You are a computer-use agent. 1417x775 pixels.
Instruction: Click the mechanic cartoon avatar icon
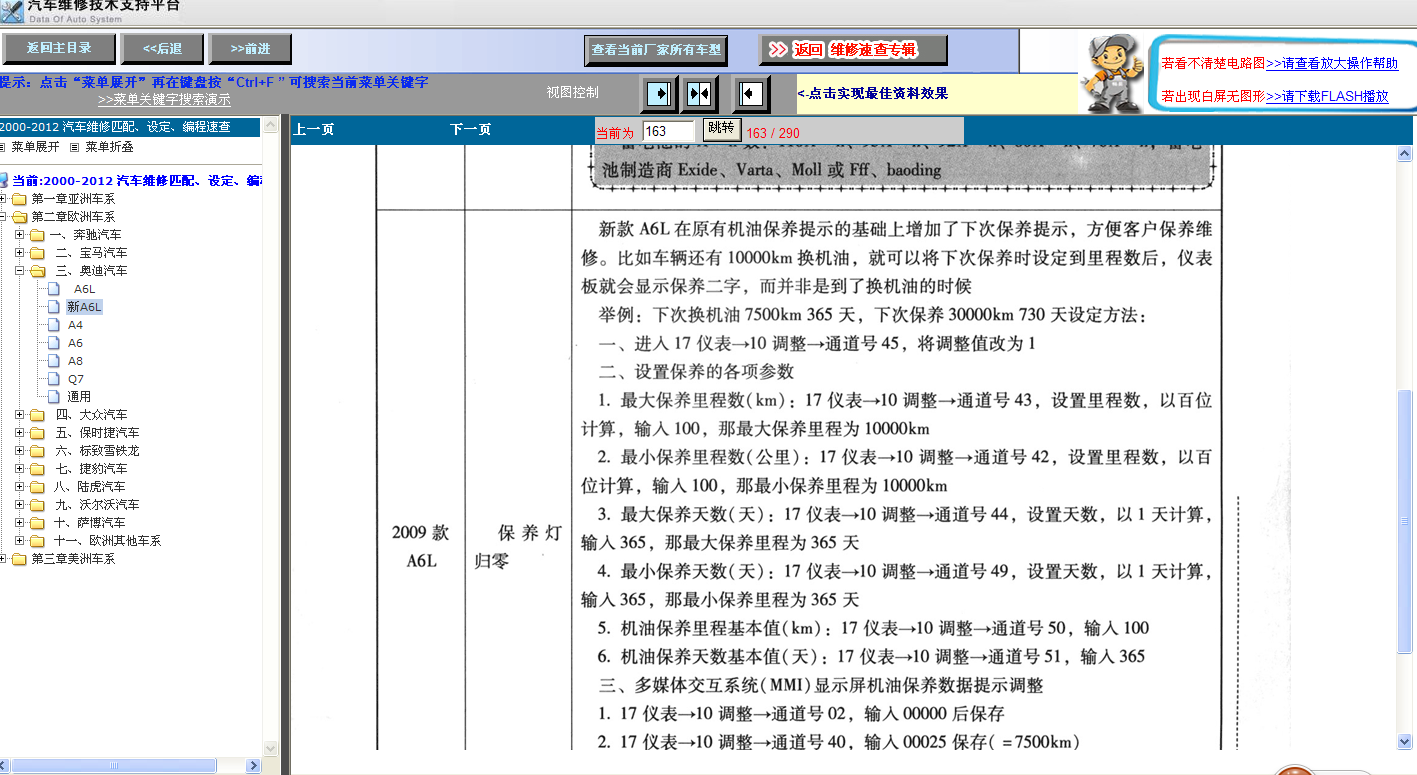point(1110,70)
